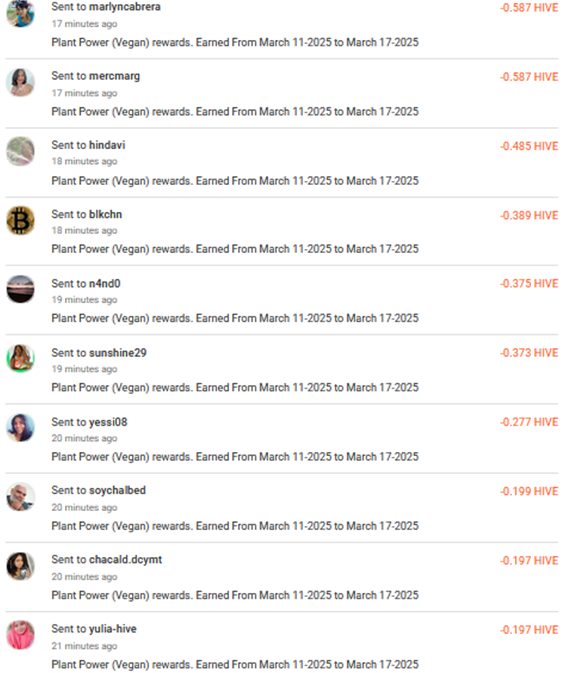The height and width of the screenshot is (673, 567).
Task: Open the marlyncabrera username link
Action: click(124, 7)
